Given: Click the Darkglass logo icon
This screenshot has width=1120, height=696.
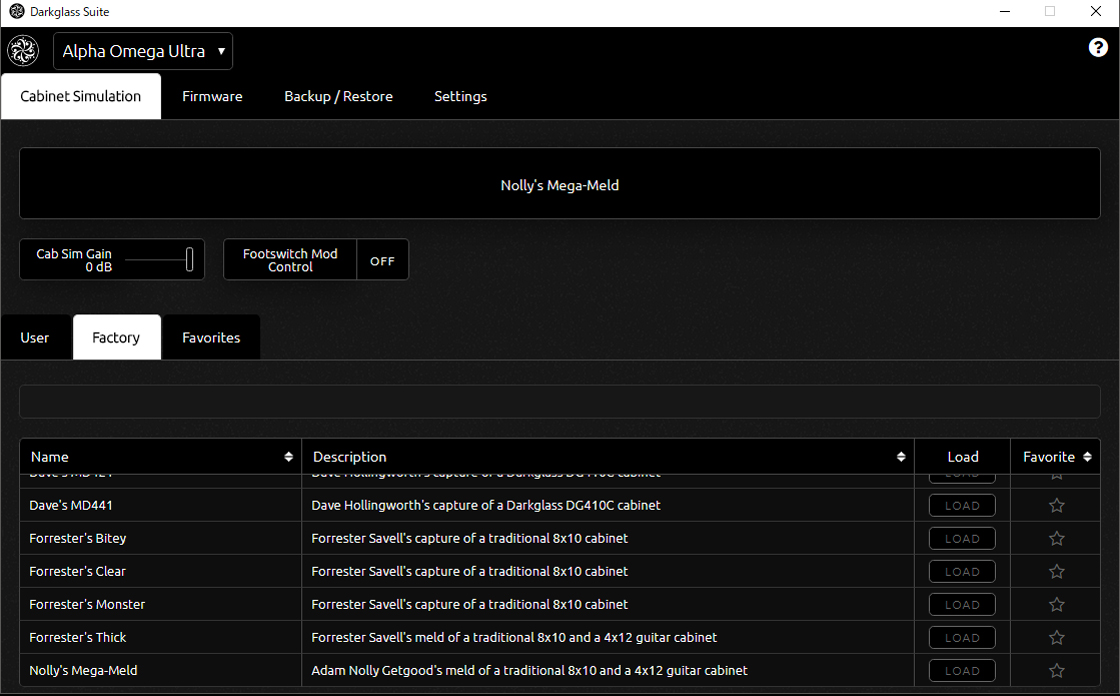Looking at the screenshot, I should 23,51.
